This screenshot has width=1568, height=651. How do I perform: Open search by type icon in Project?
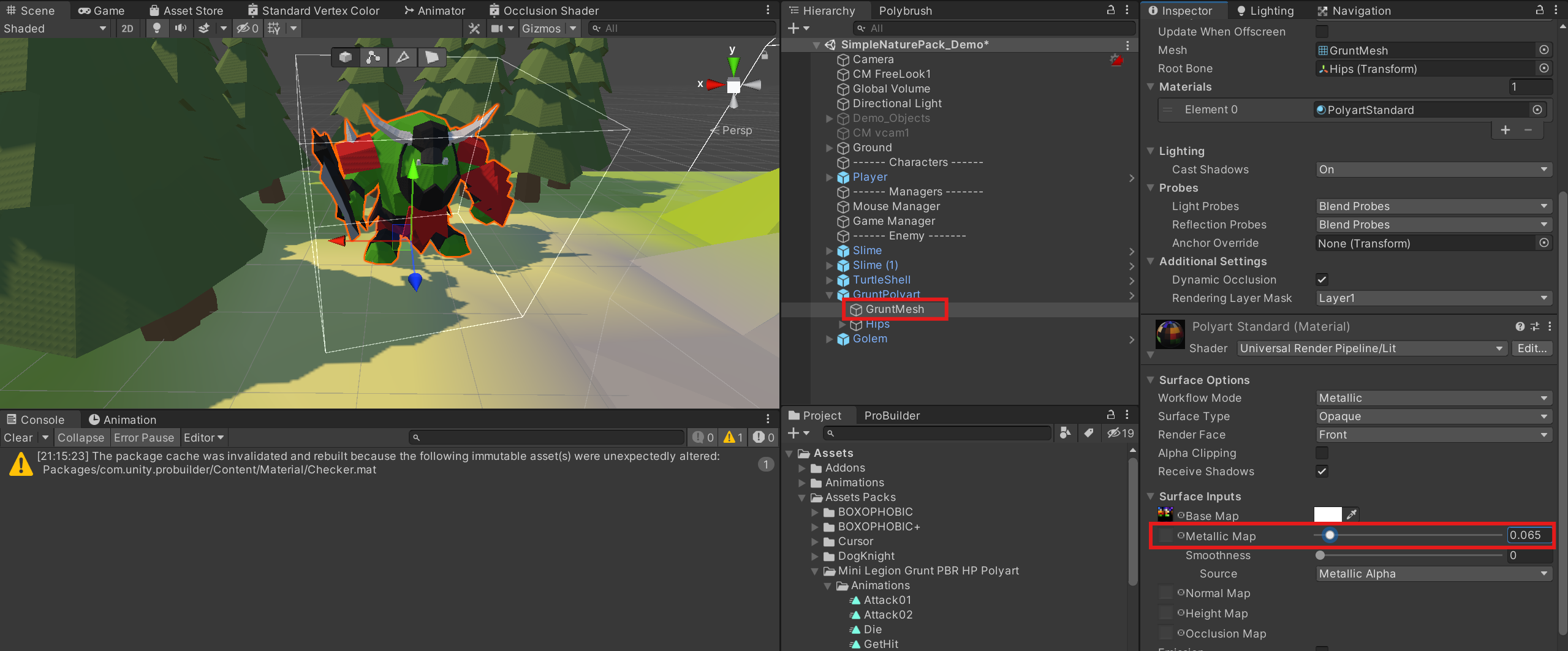click(1066, 433)
